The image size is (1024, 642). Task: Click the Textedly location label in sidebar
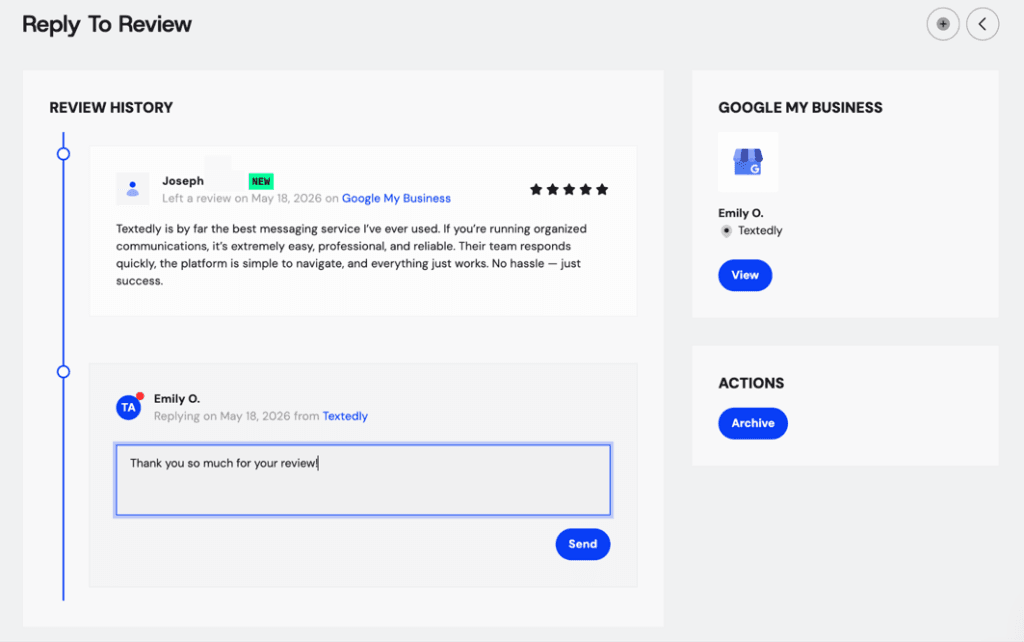pos(760,231)
